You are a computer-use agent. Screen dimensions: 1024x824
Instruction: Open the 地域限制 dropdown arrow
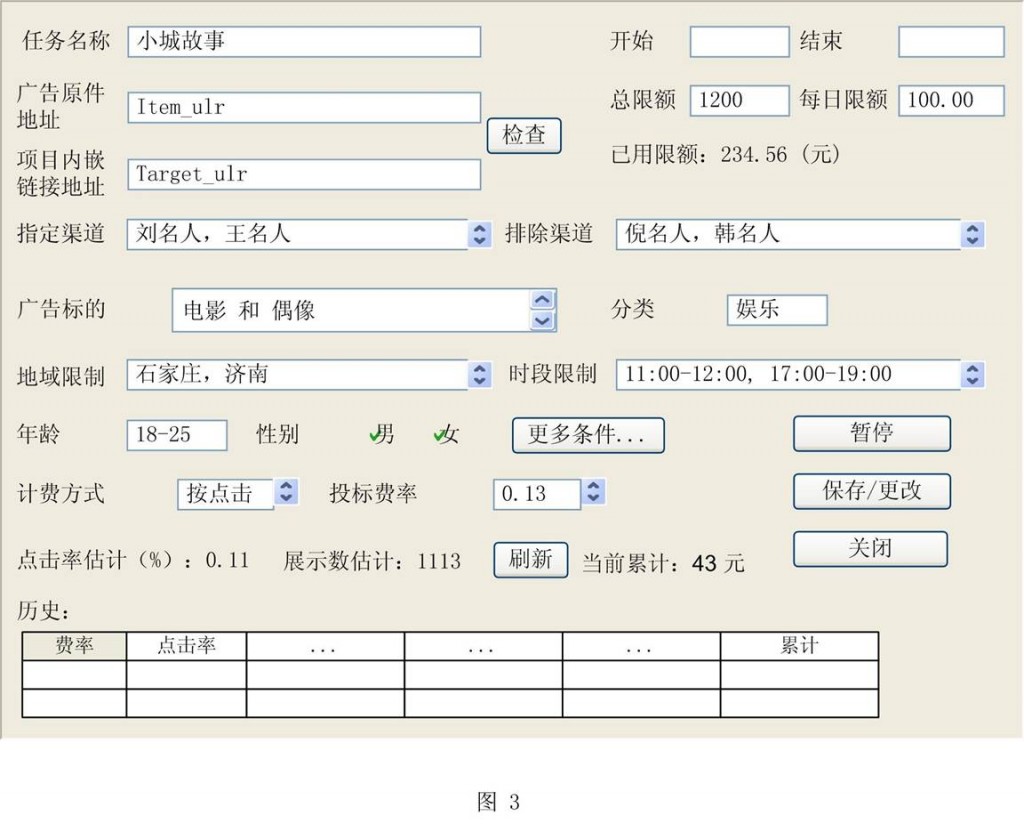click(479, 375)
